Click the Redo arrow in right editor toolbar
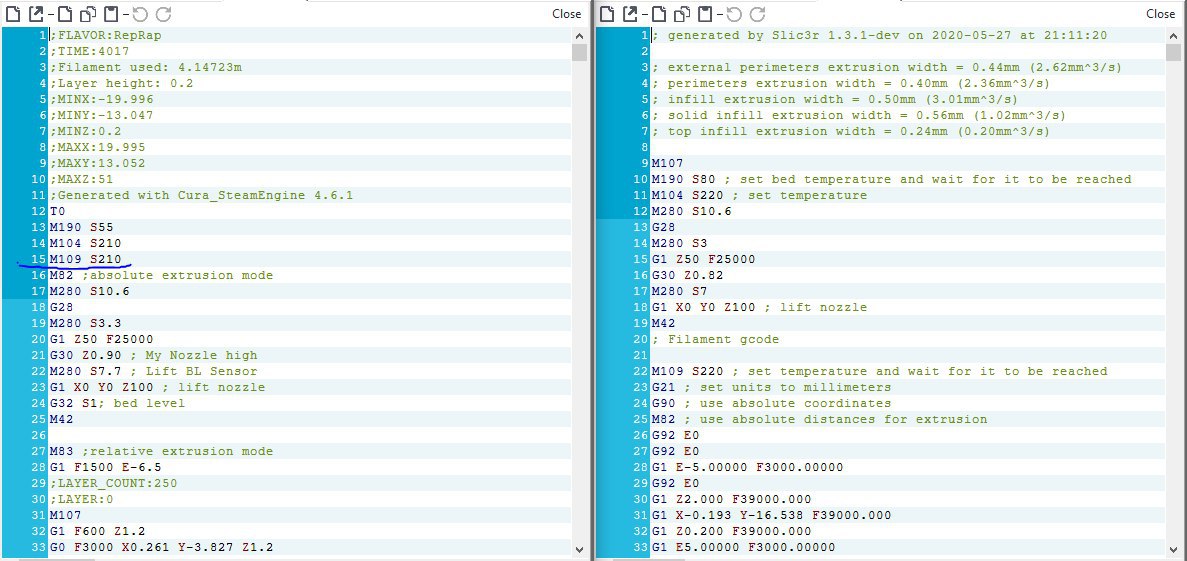 click(x=757, y=14)
